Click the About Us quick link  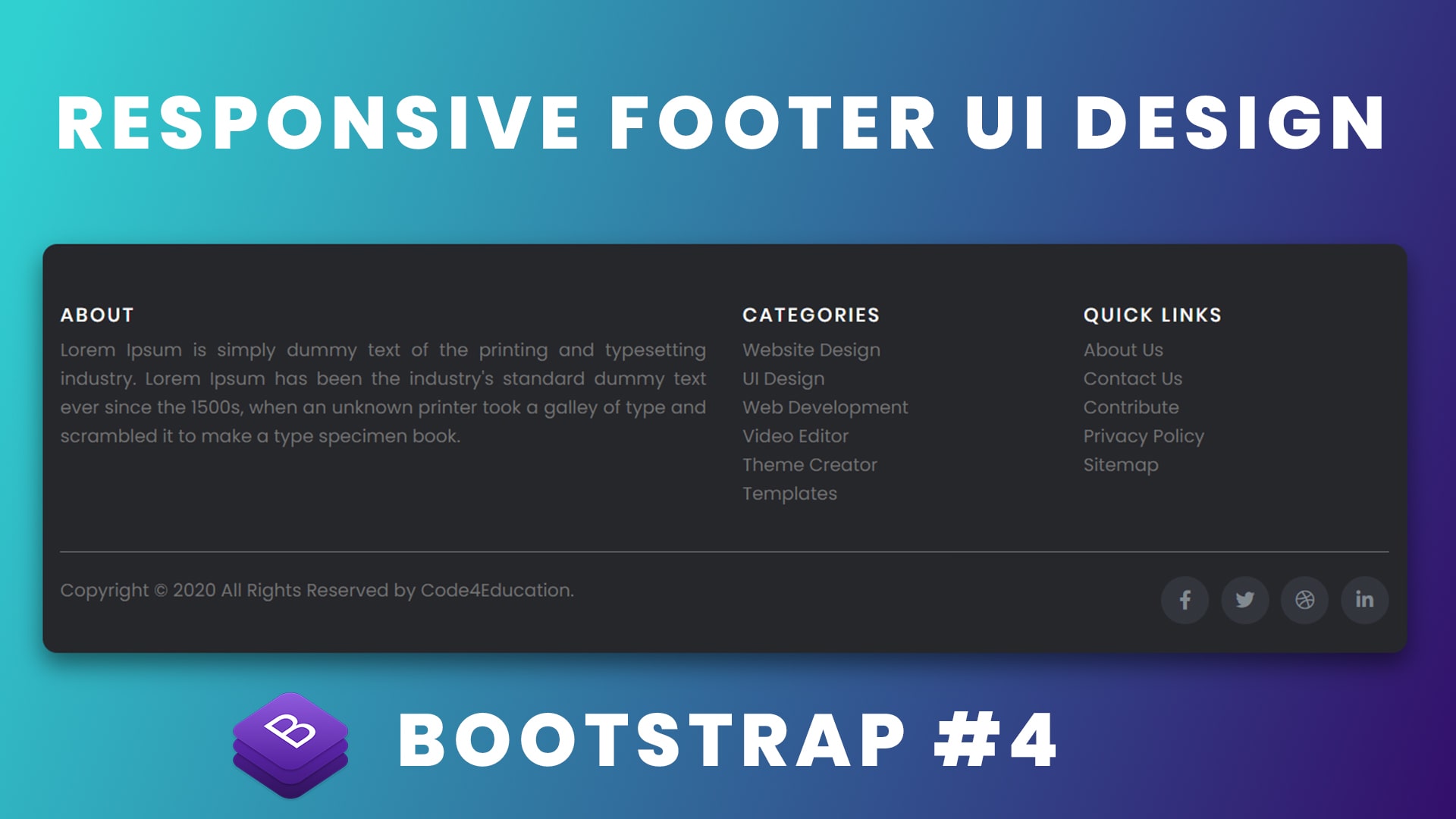[1122, 350]
